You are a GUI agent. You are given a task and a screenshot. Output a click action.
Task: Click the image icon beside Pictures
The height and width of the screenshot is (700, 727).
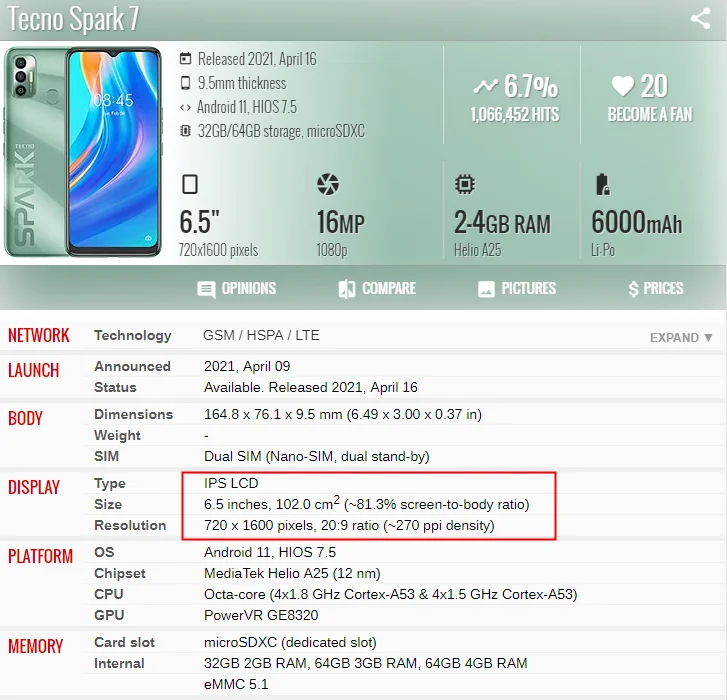[486, 289]
